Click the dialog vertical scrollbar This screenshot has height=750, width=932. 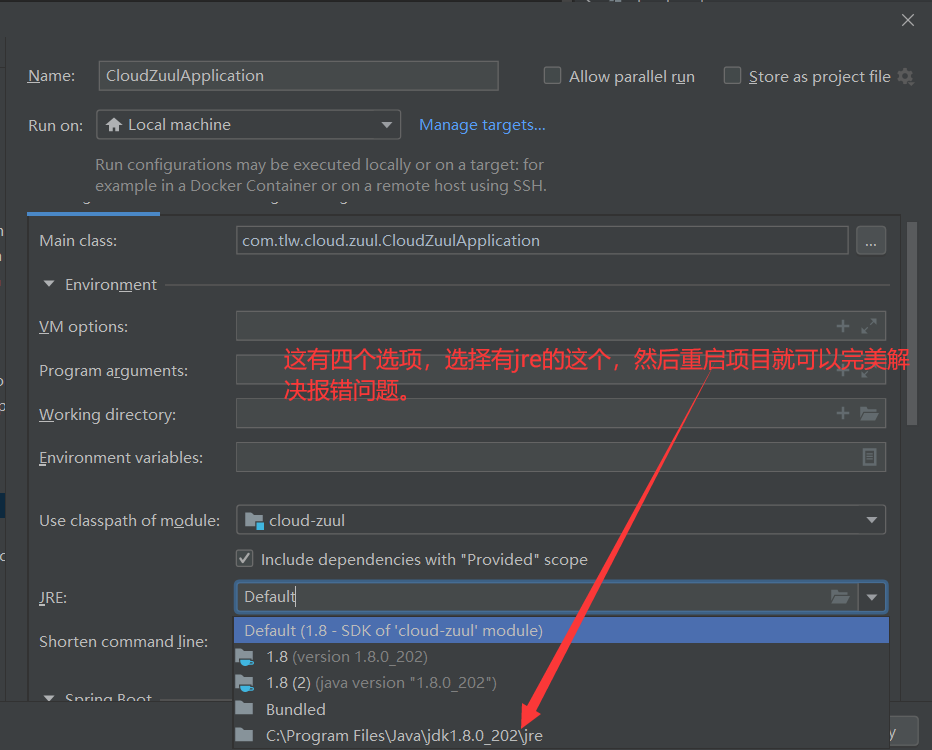point(912,324)
